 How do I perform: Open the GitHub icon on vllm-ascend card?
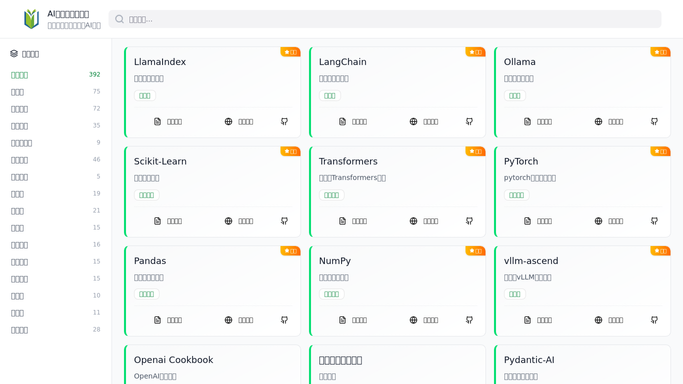(654, 320)
